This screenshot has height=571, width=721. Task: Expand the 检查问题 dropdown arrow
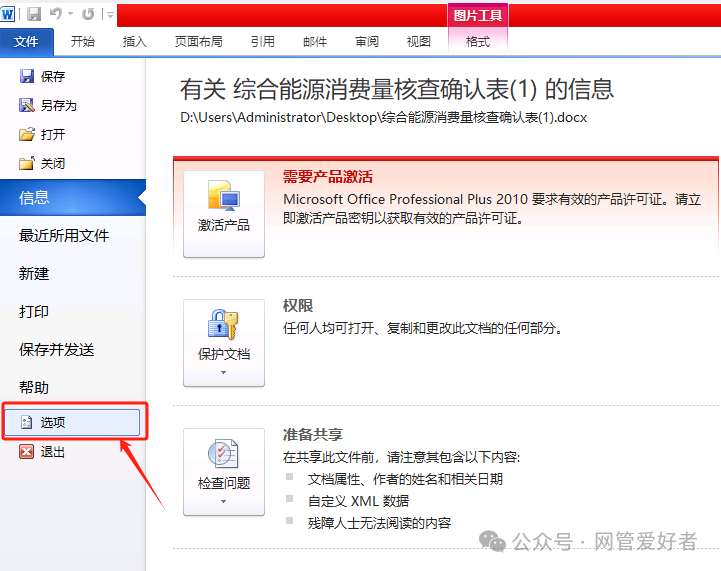(x=223, y=502)
